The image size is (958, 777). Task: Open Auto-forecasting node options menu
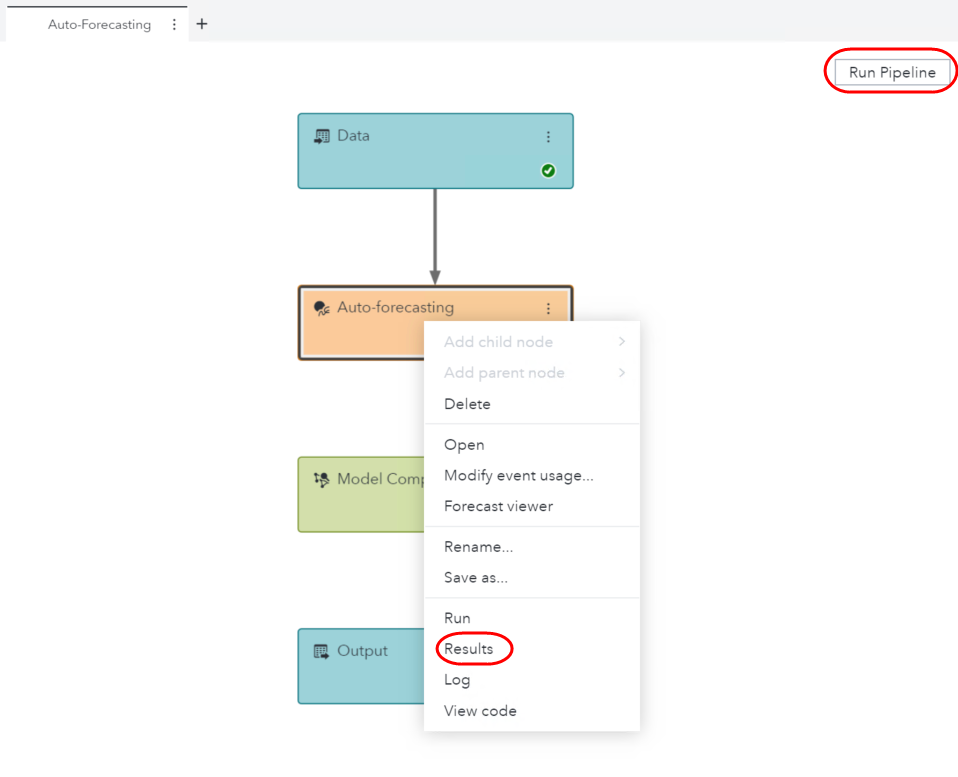point(548,309)
